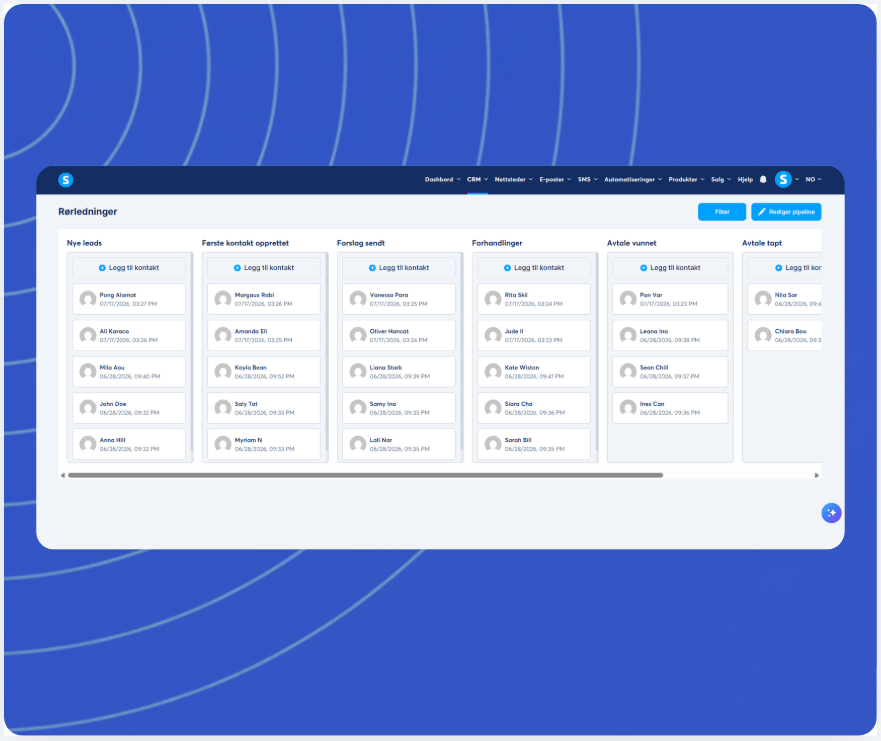
Task: Click Anna Hill's avatar icon
Action: (x=88, y=444)
